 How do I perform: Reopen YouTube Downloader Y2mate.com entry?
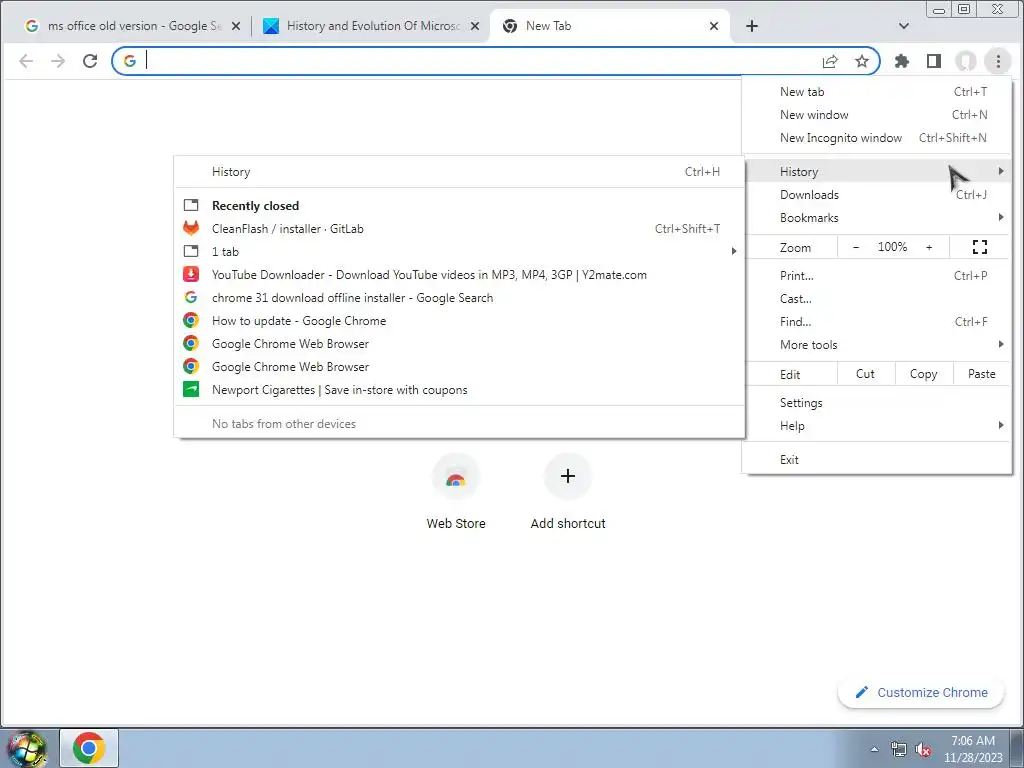[459, 275]
